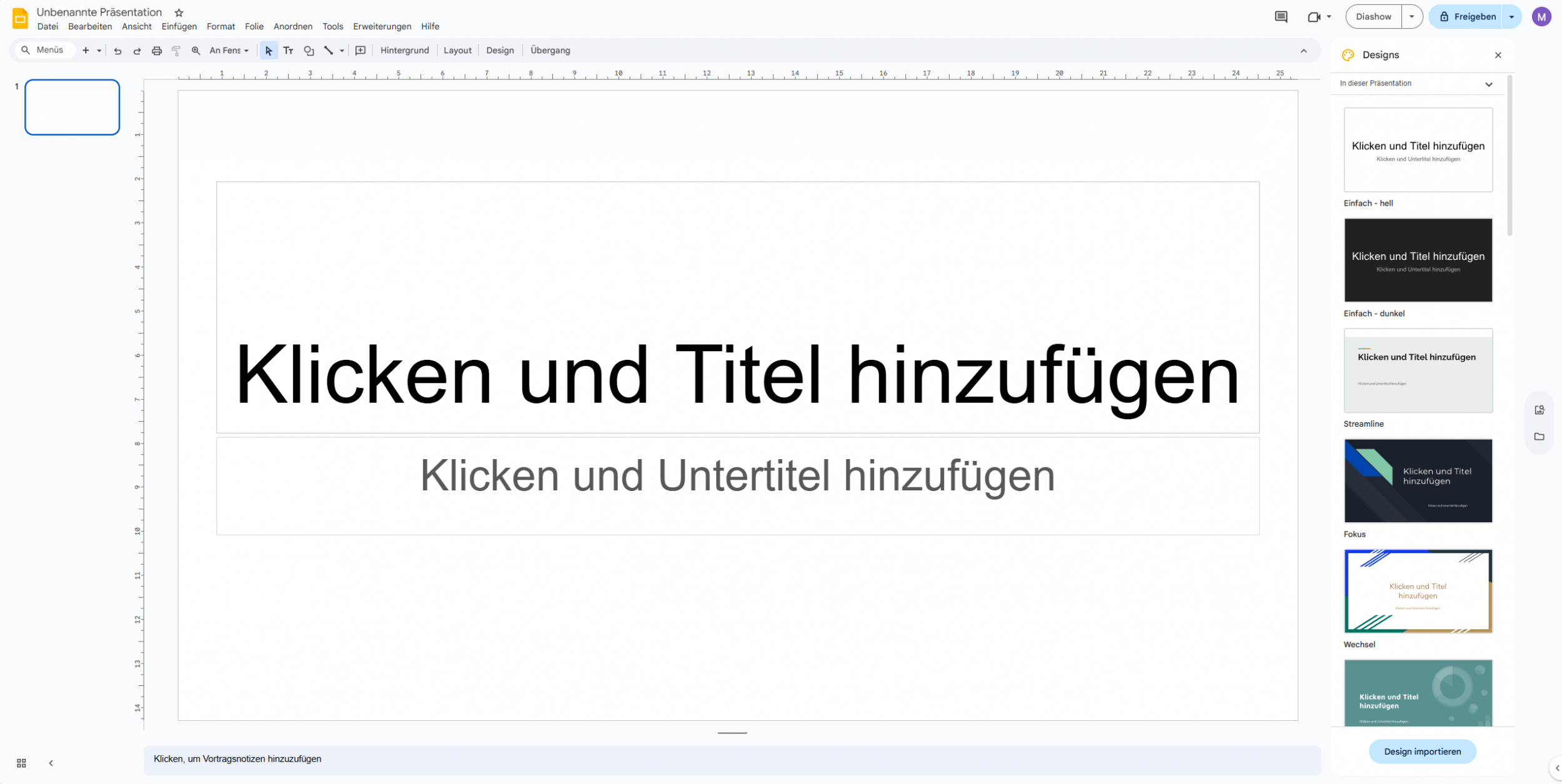Click the add comment toolbar icon

(x=361, y=51)
